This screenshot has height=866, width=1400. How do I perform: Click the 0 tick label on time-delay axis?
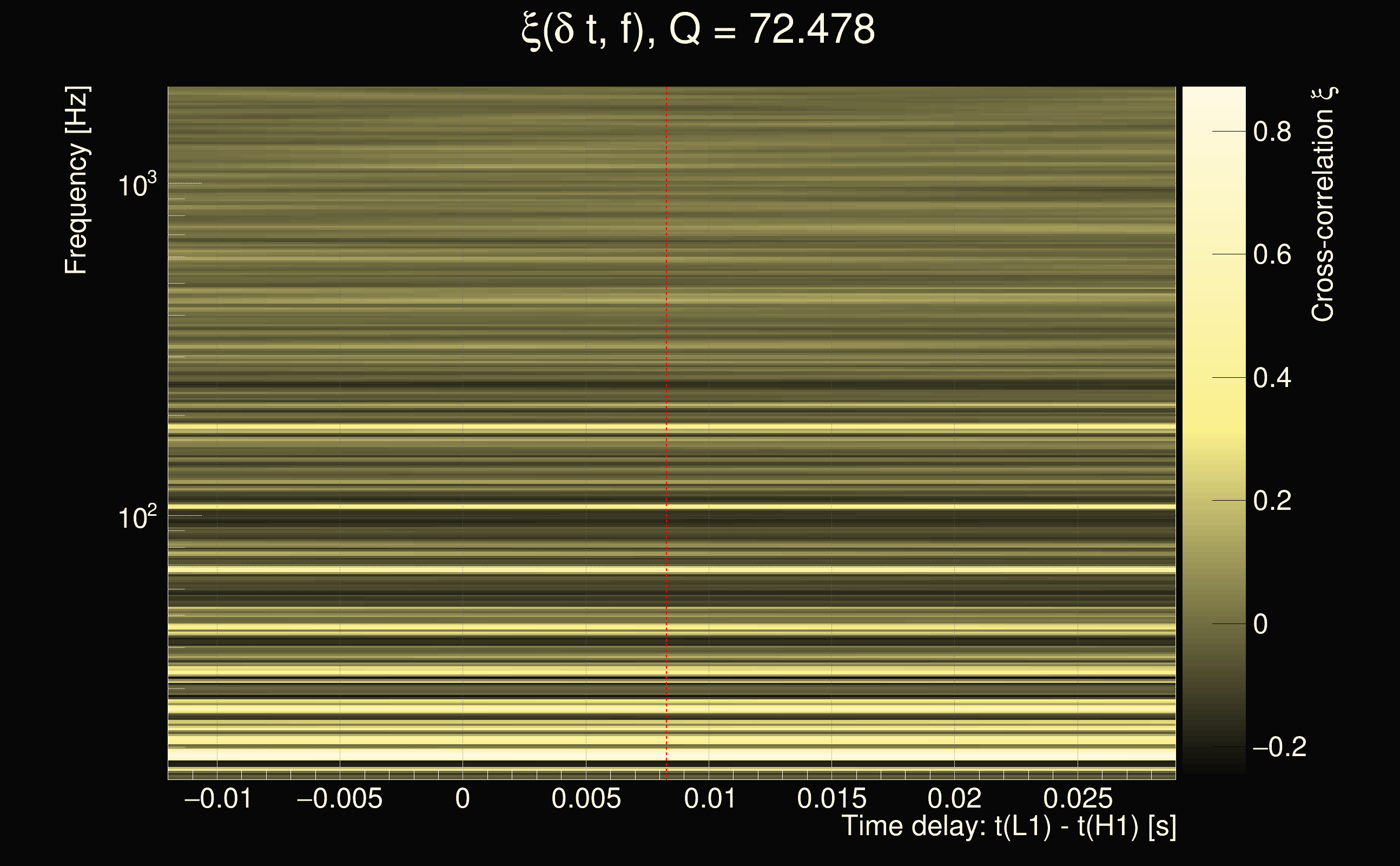[x=463, y=798]
